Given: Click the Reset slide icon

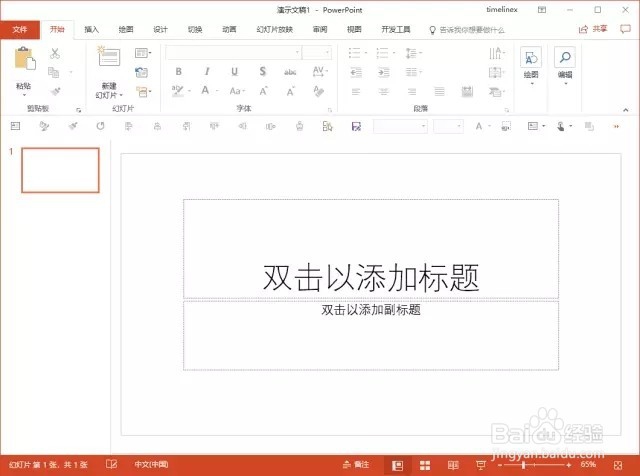Looking at the screenshot, I should click(142, 72).
